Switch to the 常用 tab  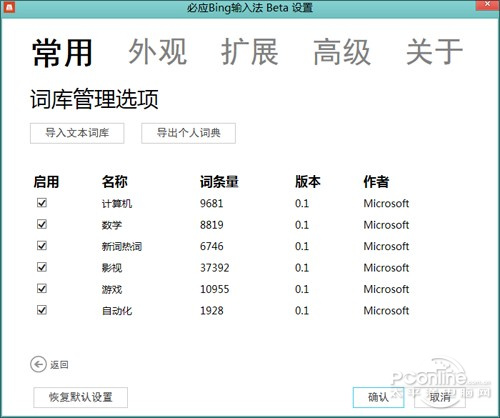62,53
